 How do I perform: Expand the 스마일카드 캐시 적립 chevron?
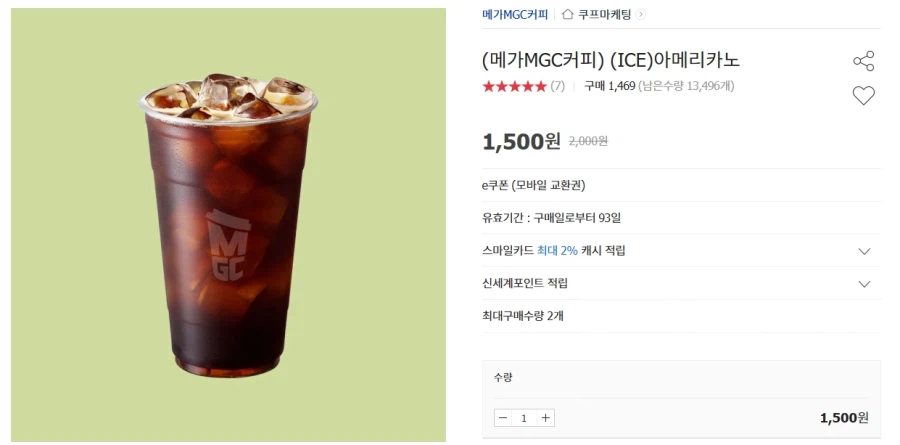coord(864,251)
